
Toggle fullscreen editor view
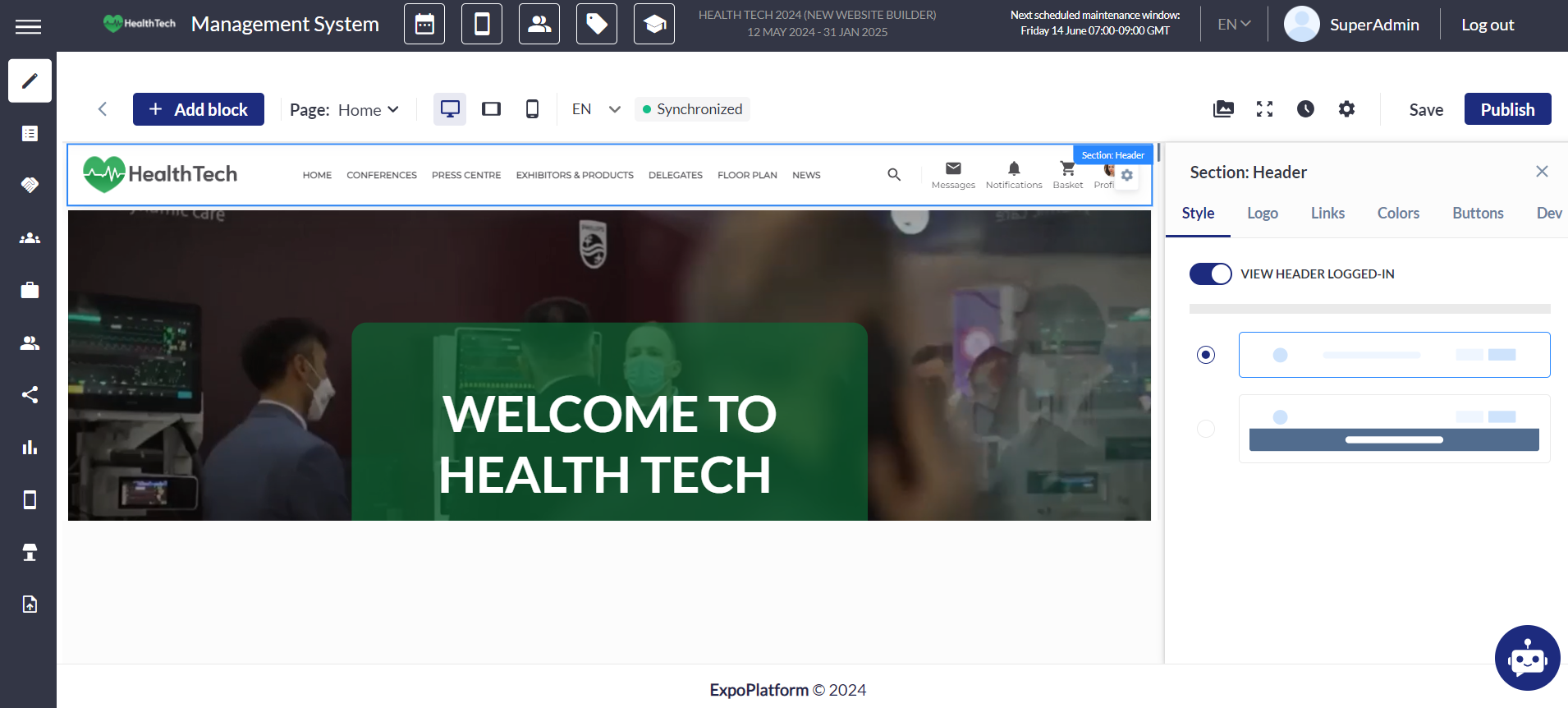[1264, 109]
